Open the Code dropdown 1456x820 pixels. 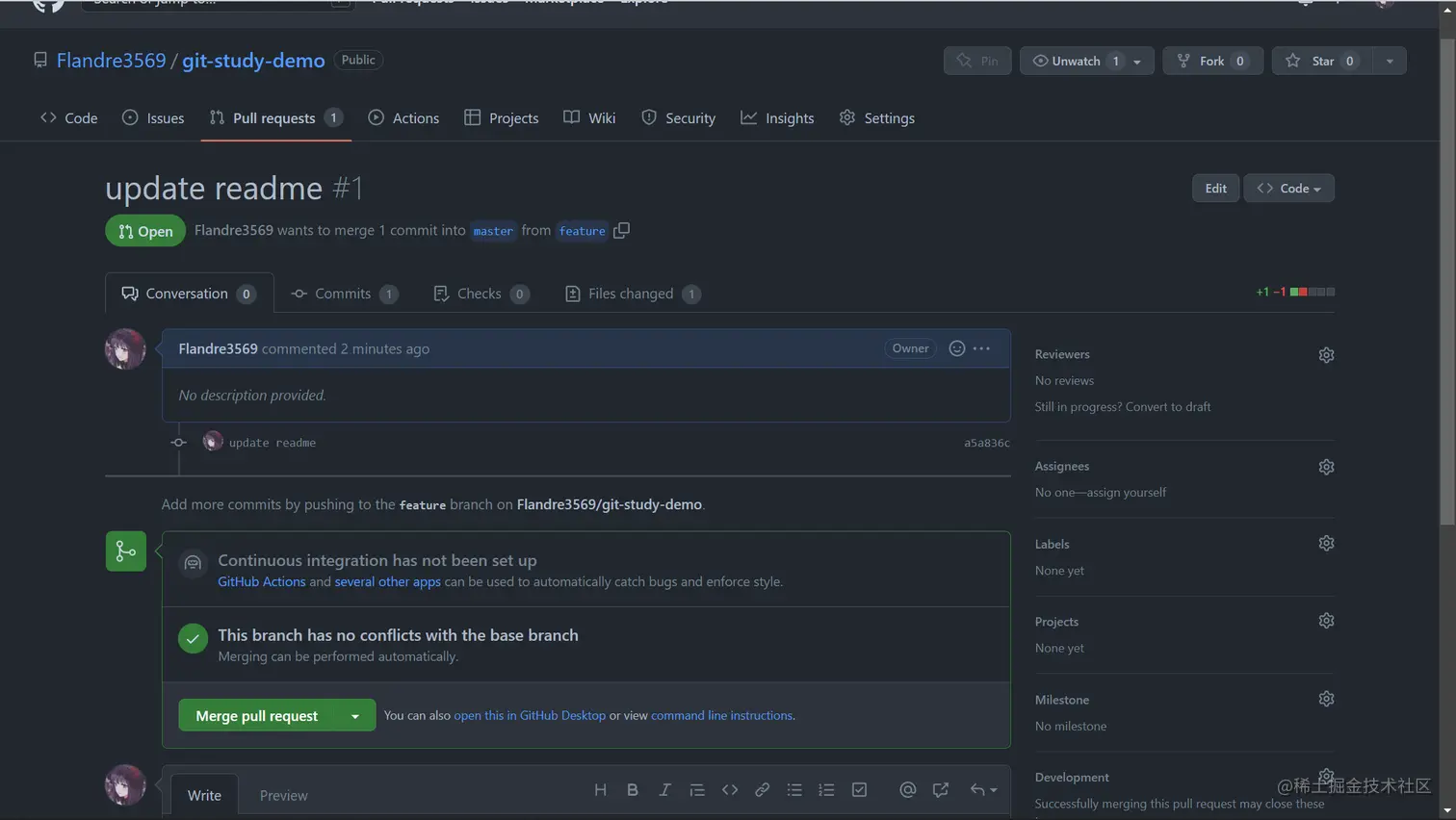1288,188
